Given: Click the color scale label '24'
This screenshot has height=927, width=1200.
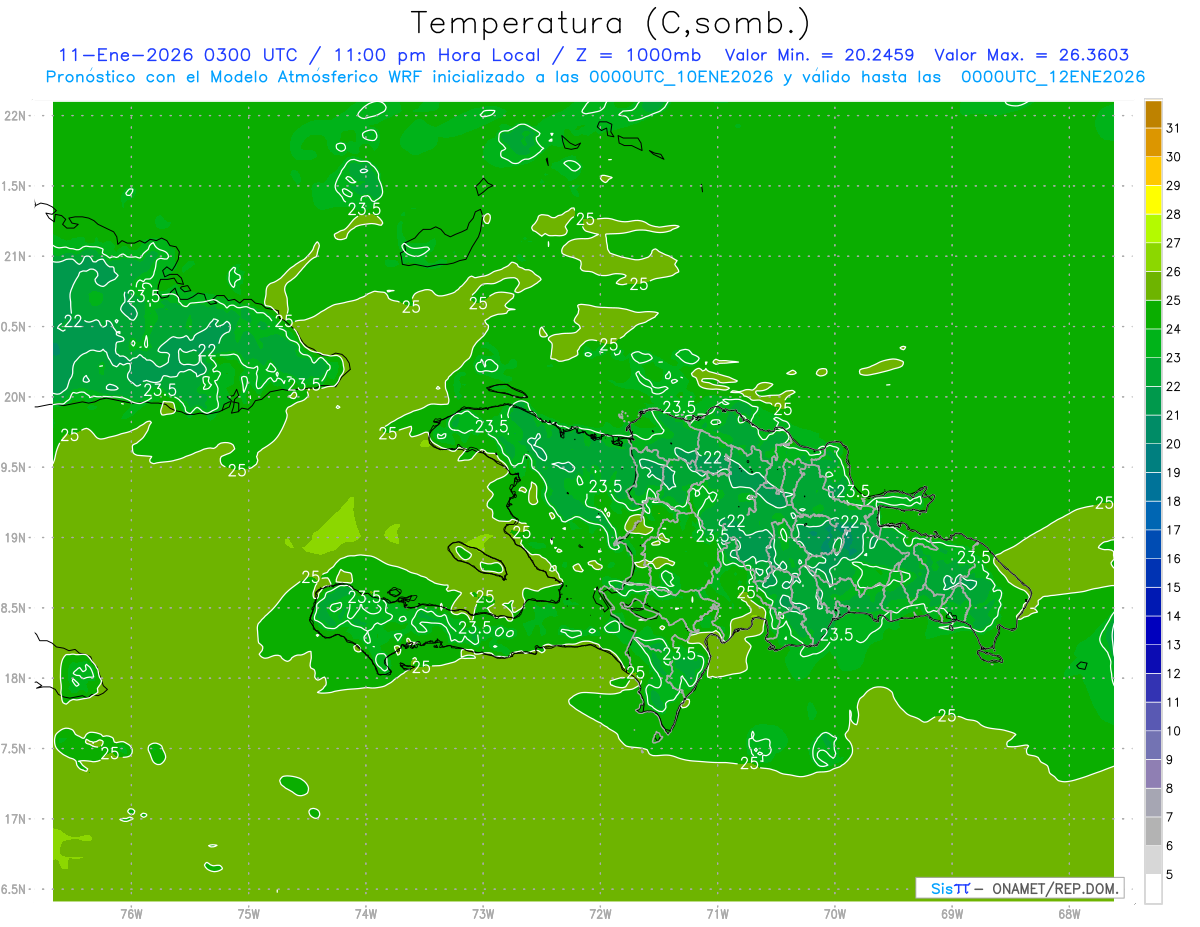Looking at the screenshot, I should [1174, 329].
